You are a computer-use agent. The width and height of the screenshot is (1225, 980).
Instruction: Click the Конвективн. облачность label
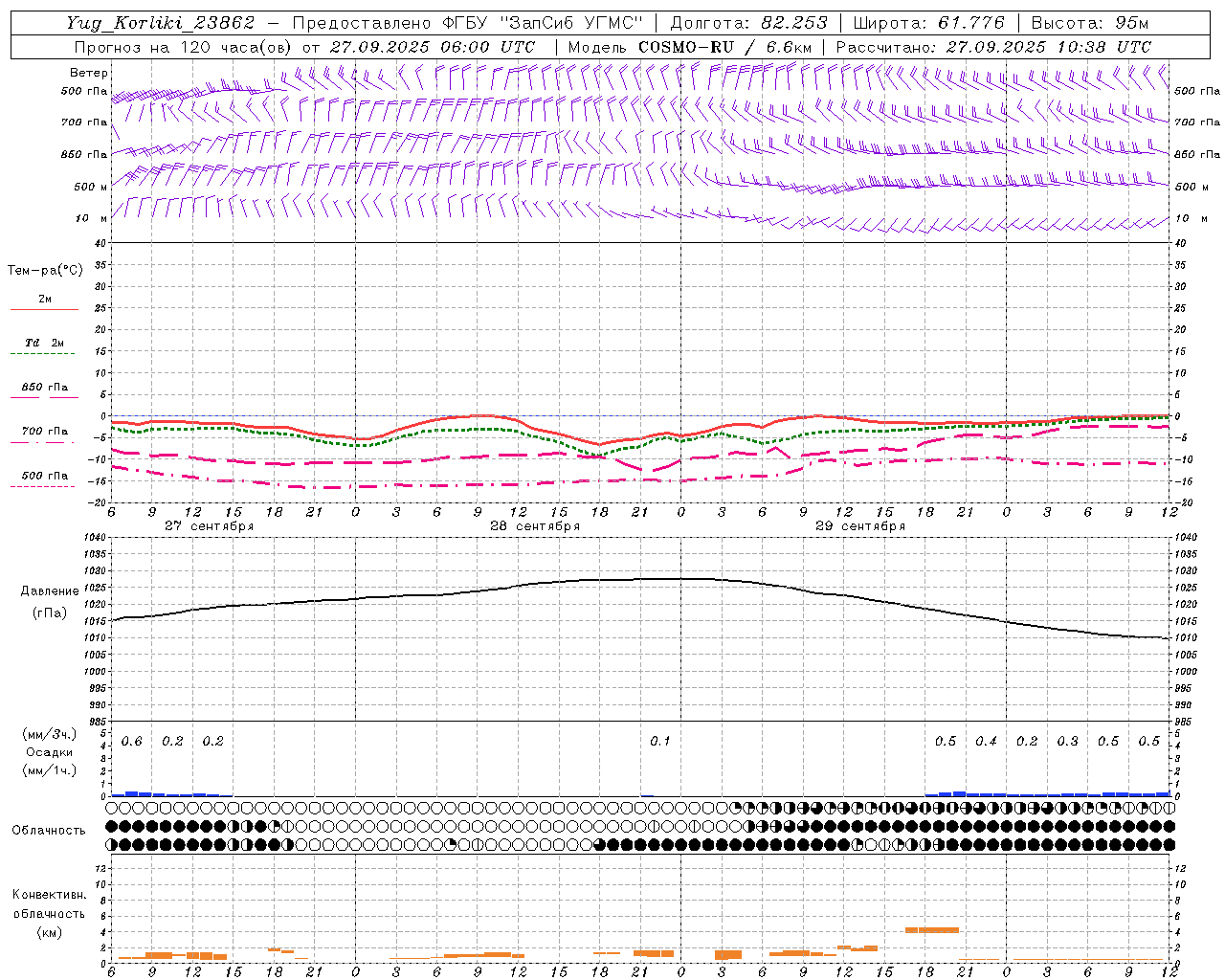pos(49,904)
